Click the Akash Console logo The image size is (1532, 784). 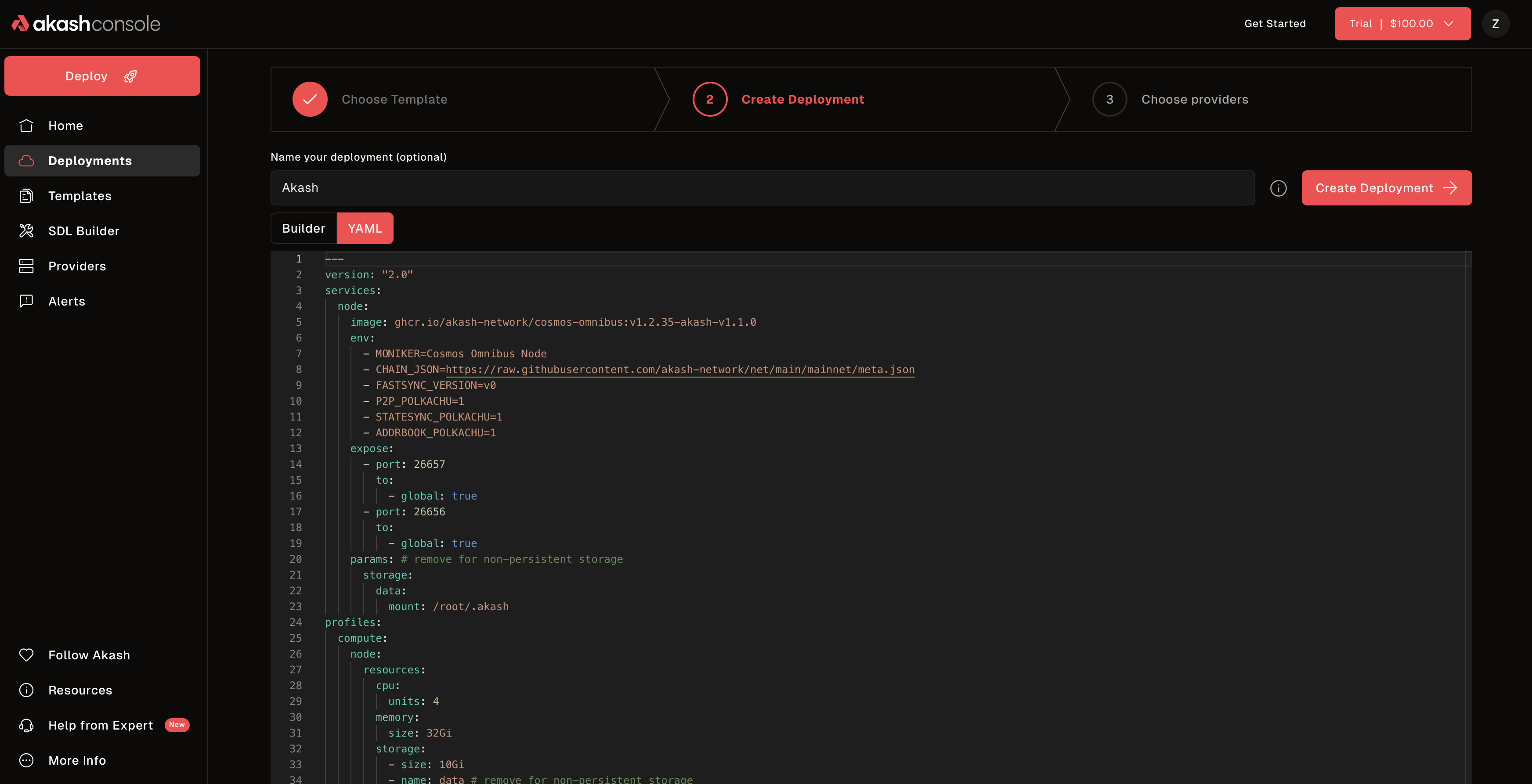click(x=86, y=23)
